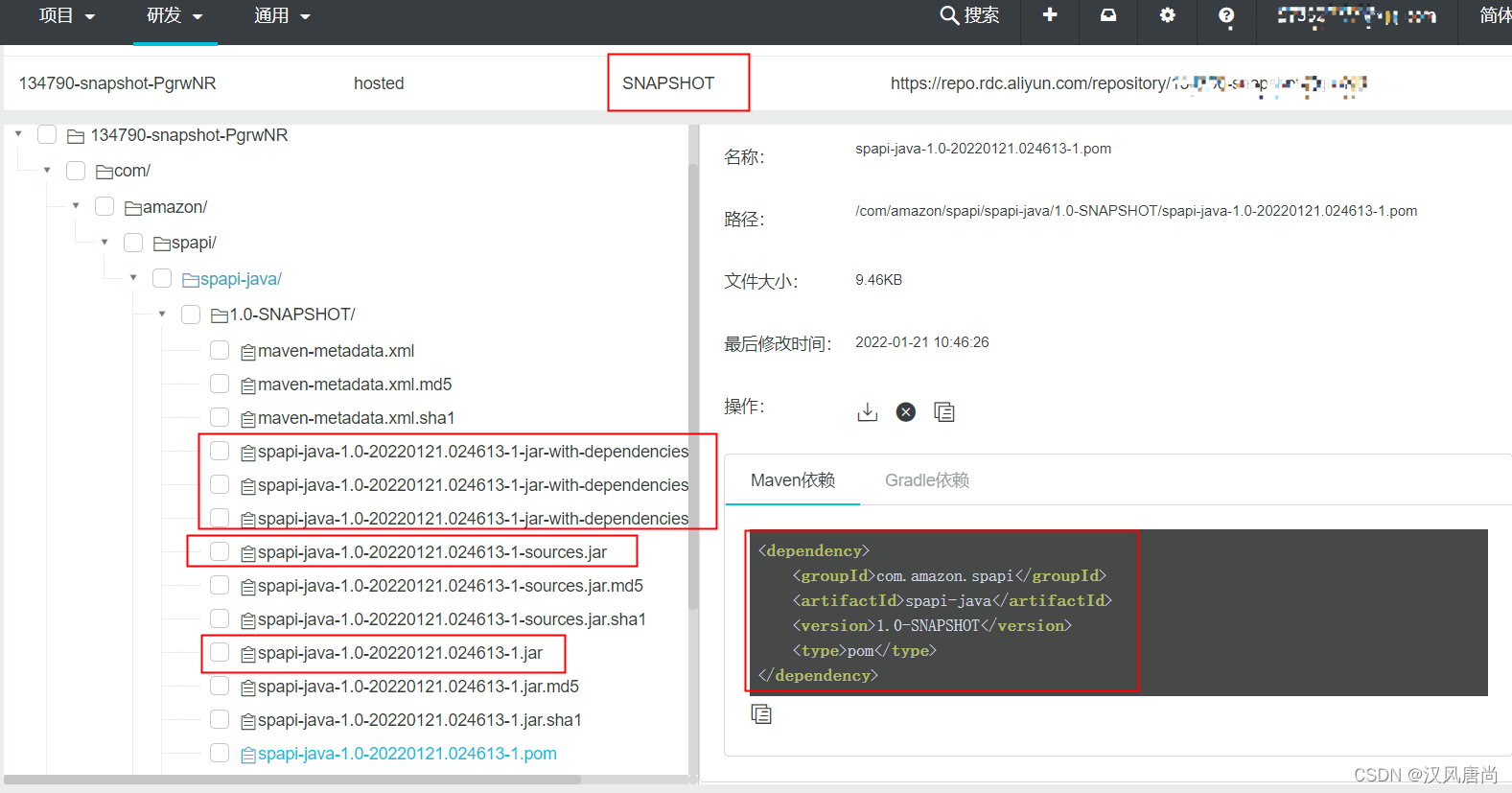Collapse the 134790-snapshot-PgrwNR root node arrow
The image size is (1512, 793).
pyautogui.click(x=18, y=134)
